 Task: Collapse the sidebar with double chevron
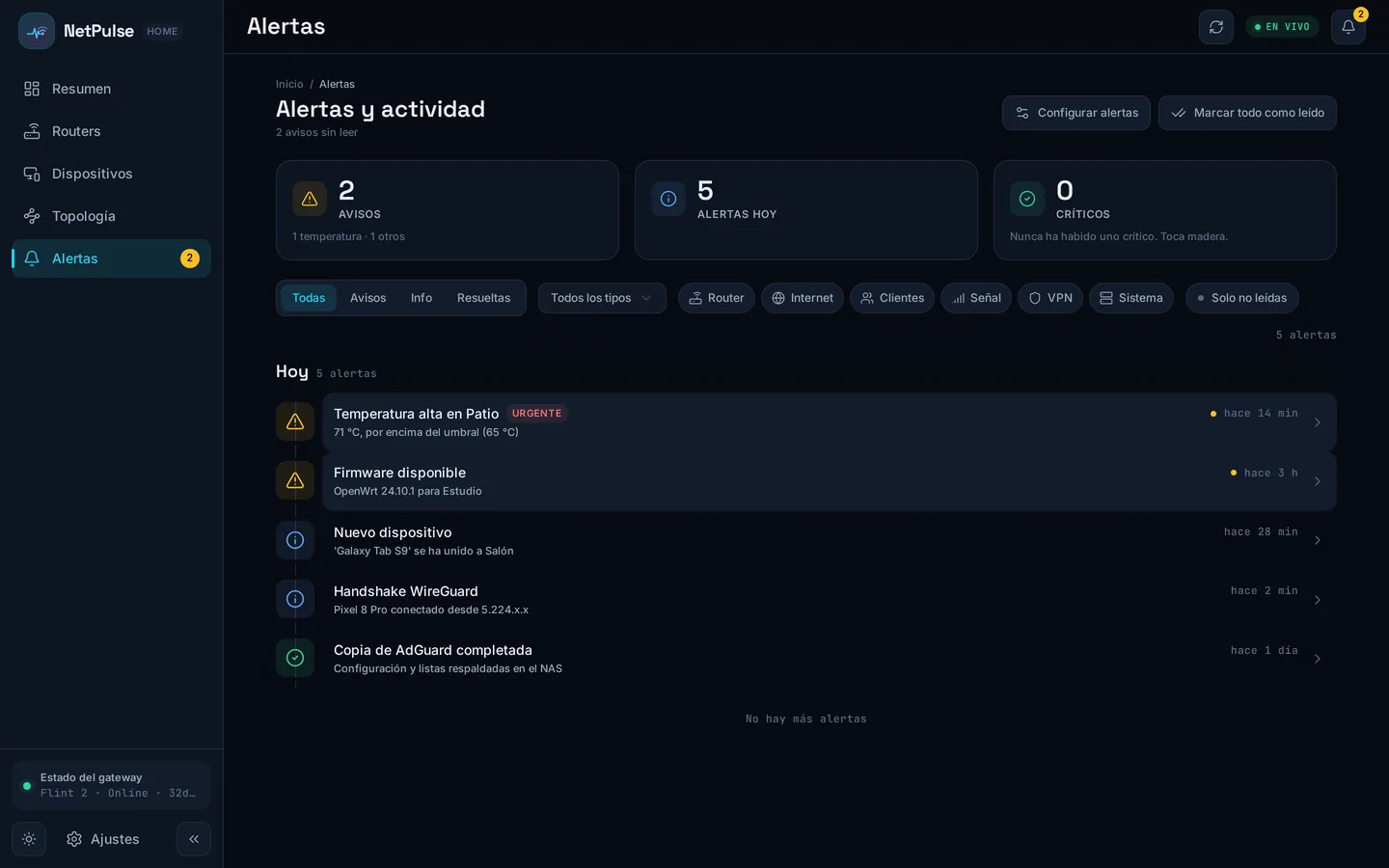point(194,839)
